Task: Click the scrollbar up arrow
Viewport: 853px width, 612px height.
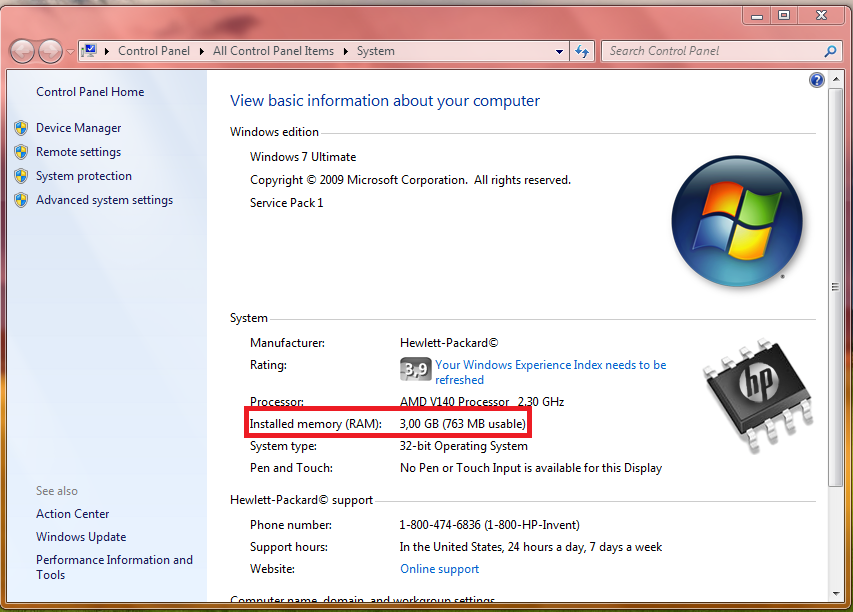Action: 836,80
